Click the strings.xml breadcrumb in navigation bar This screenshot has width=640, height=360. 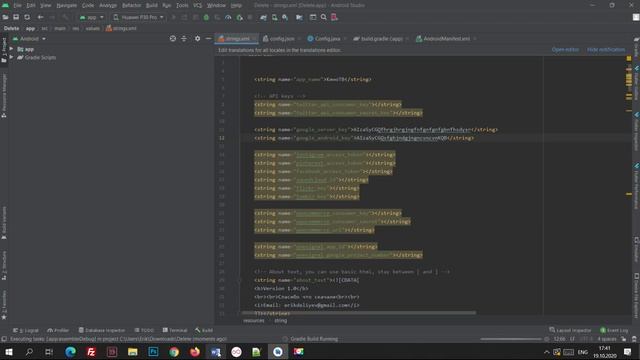(121, 28)
